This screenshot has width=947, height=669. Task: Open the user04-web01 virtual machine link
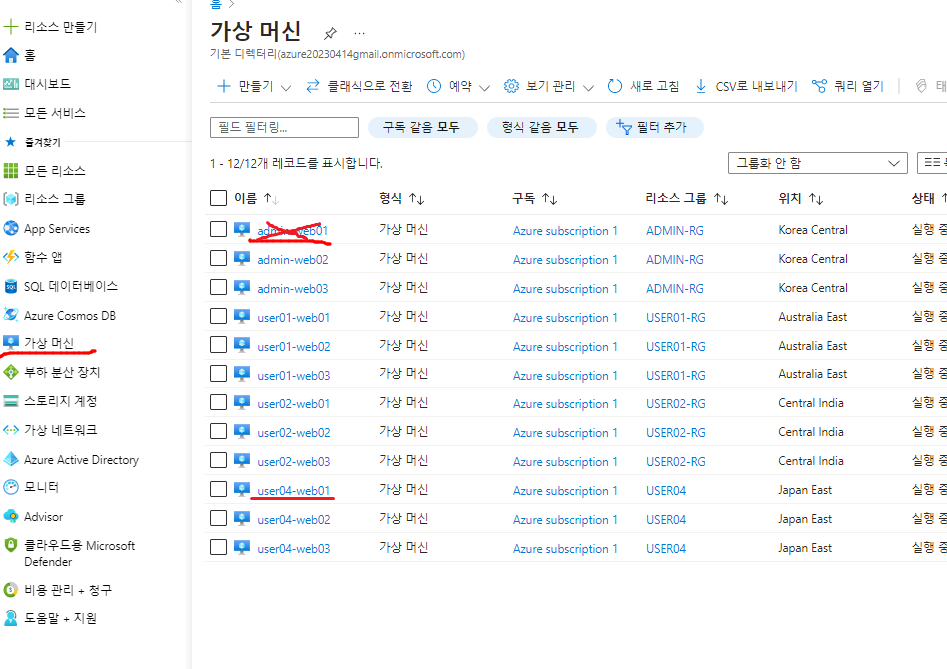pyautogui.click(x=294, y=490)
